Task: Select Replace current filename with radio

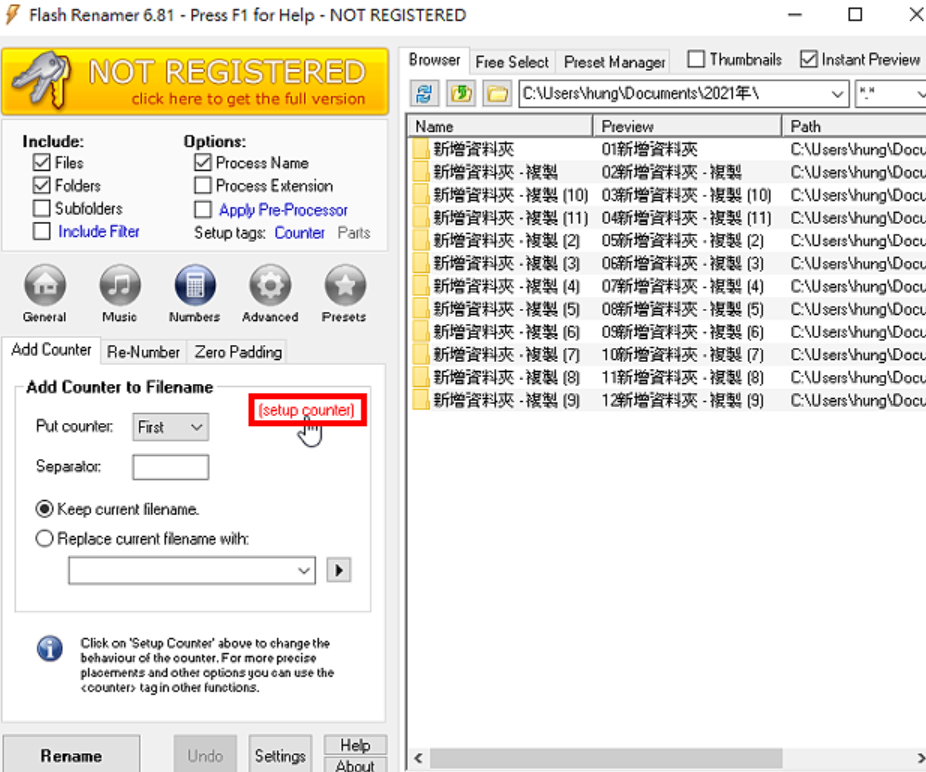Action: pyautogui.click(x=44, y=538)
